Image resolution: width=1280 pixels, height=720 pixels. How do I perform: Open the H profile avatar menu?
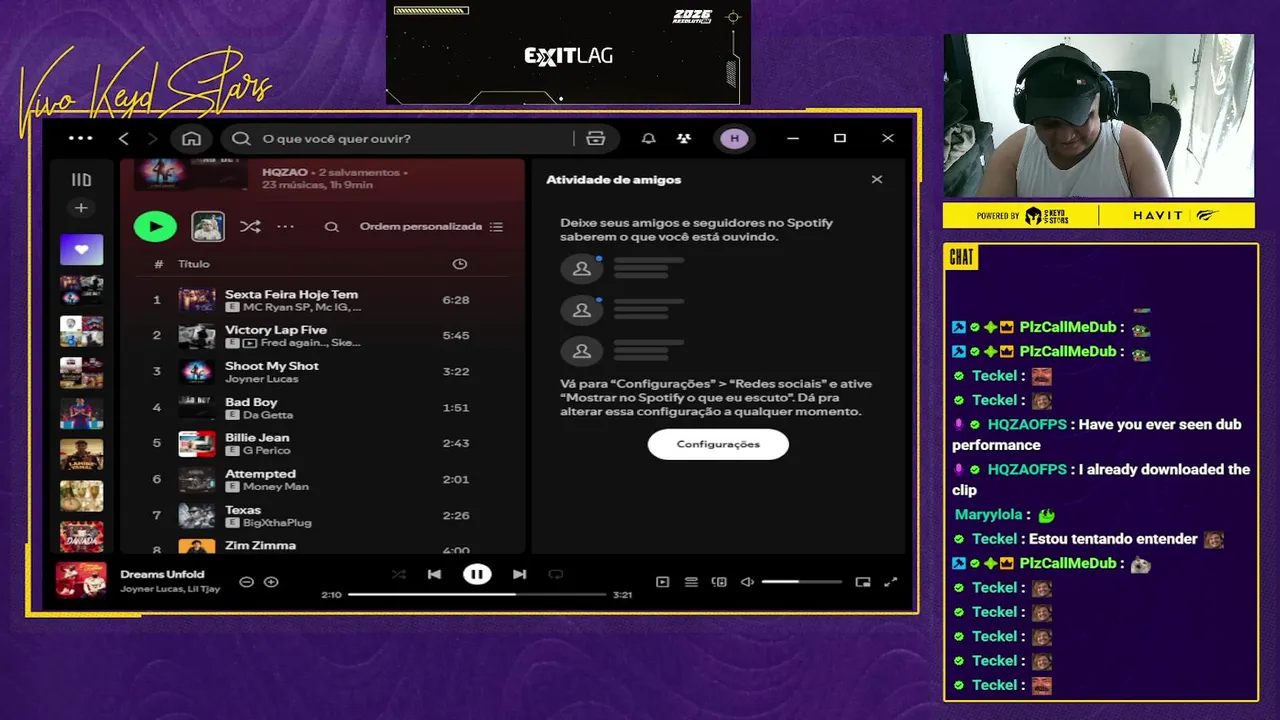click(x=735, y=138)
